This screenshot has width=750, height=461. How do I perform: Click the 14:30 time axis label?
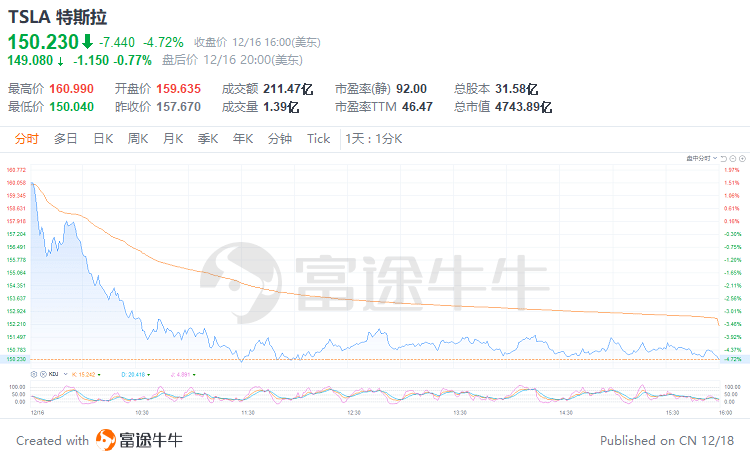566,413
